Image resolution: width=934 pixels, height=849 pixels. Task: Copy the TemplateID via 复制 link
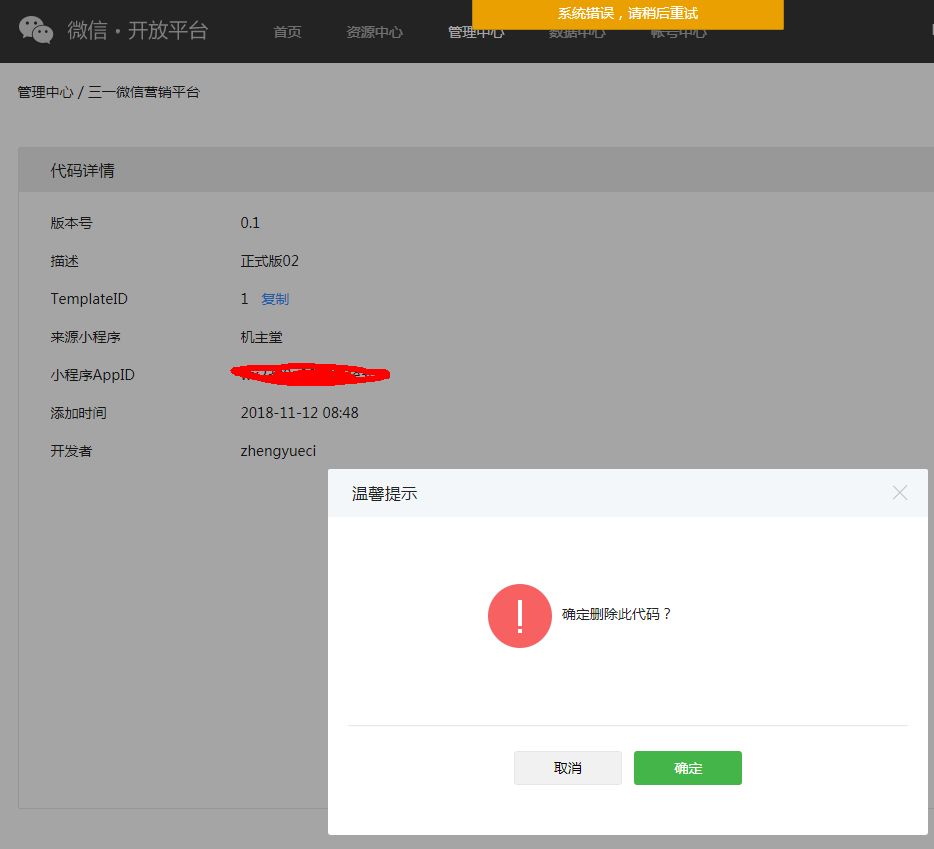pyautogui.click(x=275, y=299)
